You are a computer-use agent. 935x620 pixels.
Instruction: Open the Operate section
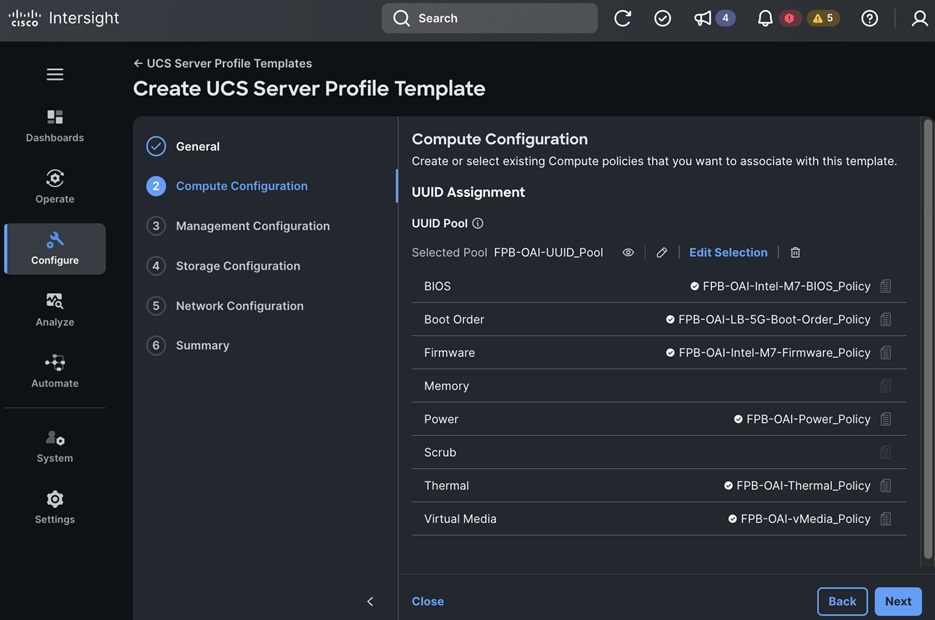point(55,187)
